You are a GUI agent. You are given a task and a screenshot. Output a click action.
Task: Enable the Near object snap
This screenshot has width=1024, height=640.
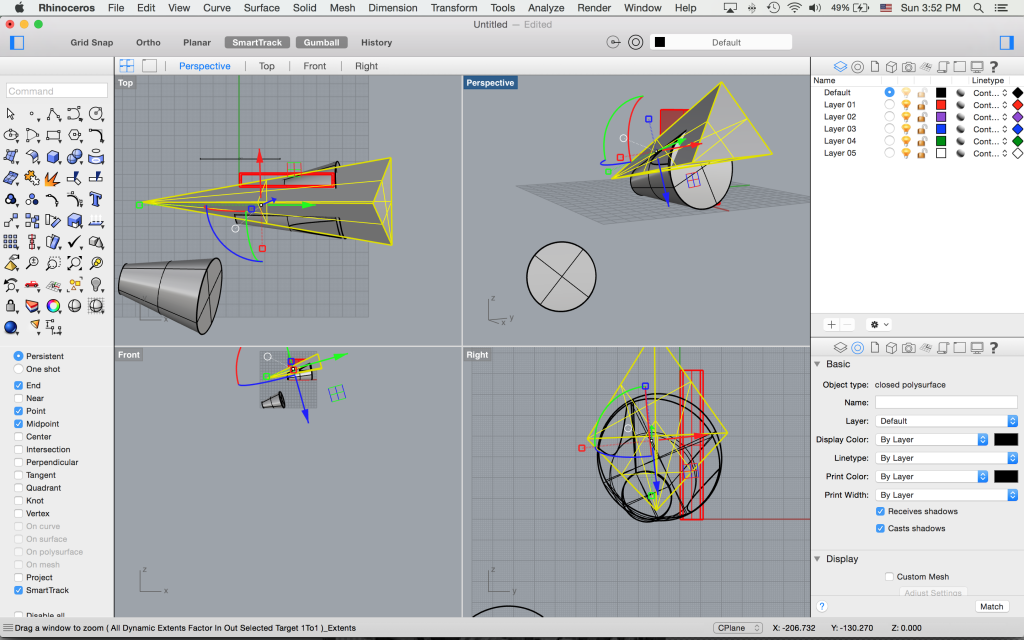tap(18, 398)
